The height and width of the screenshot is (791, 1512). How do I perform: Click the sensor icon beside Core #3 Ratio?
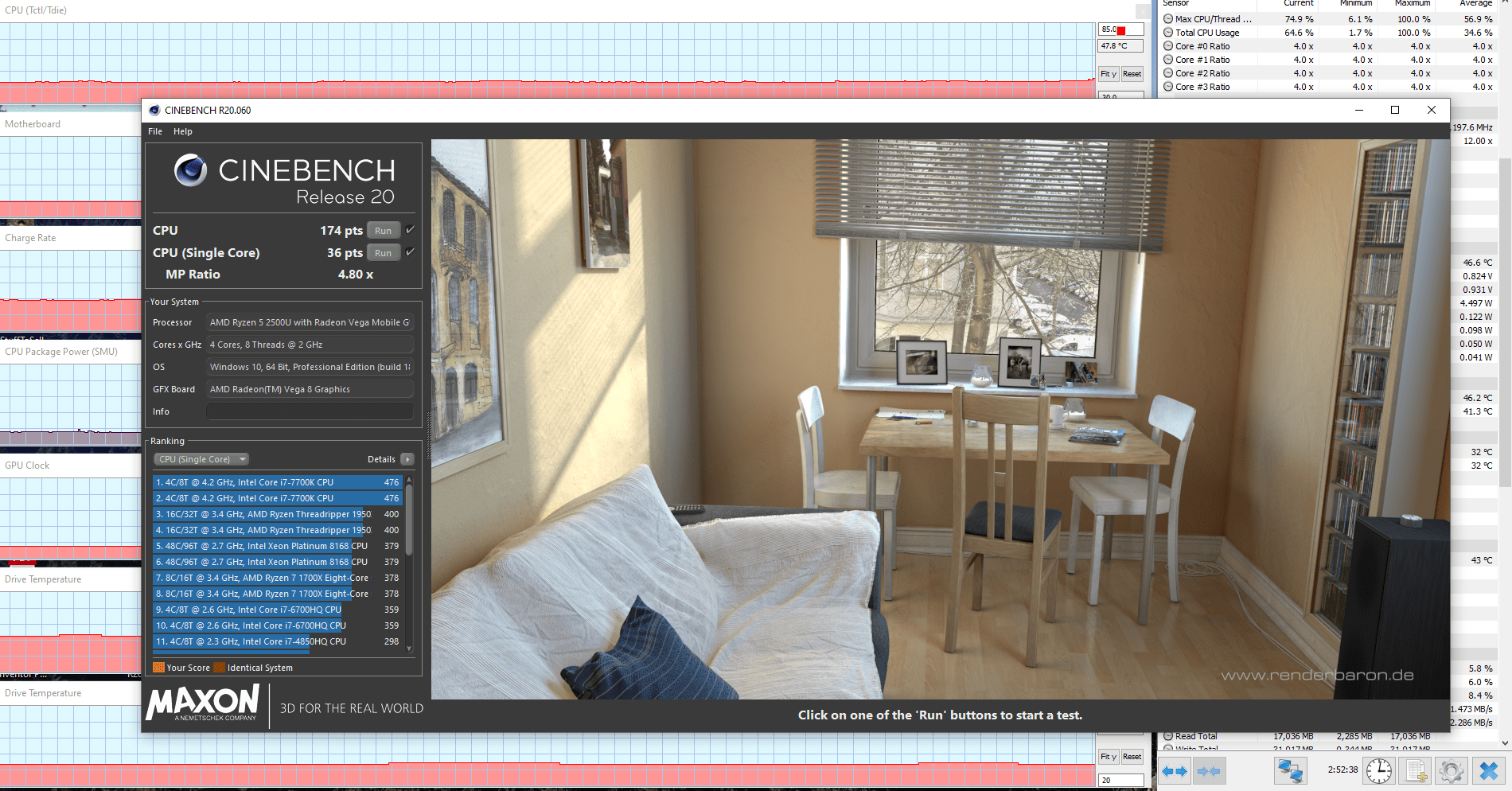tap(1168, 87)
